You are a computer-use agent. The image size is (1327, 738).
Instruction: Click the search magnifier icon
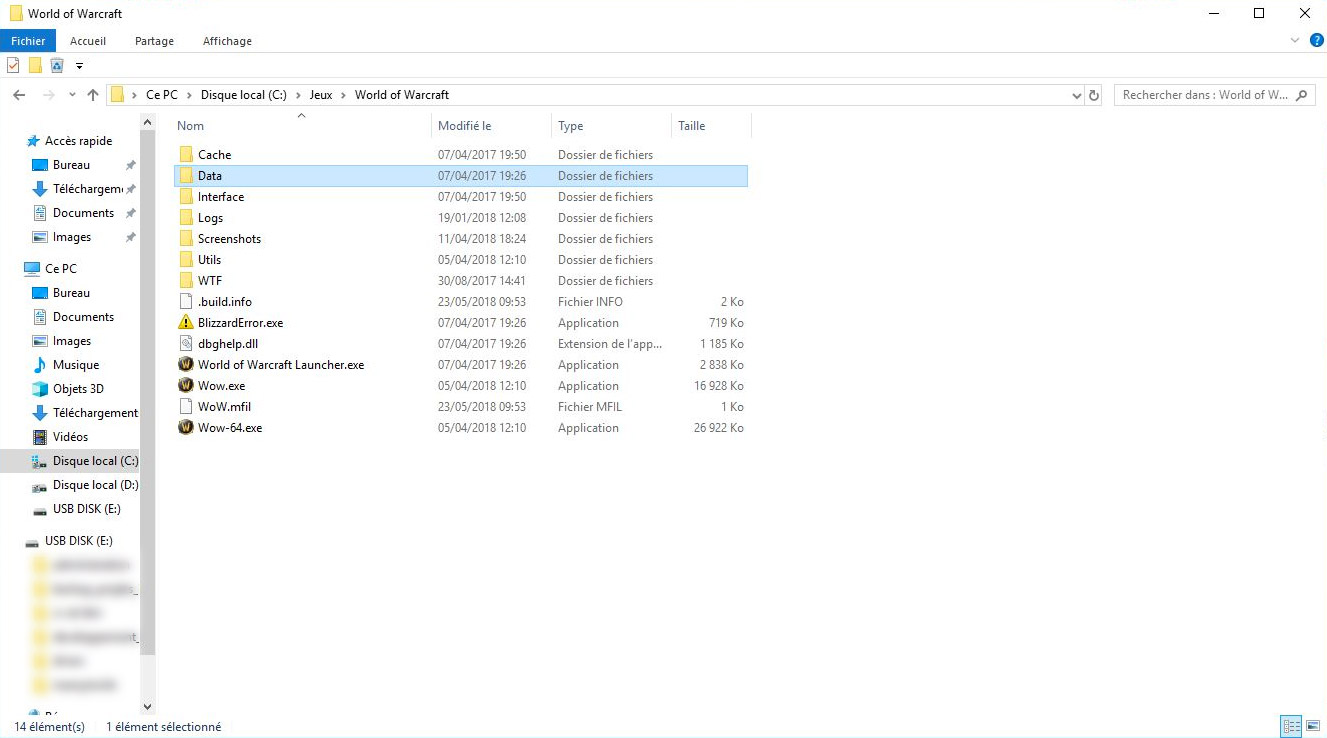(1301, 95)
